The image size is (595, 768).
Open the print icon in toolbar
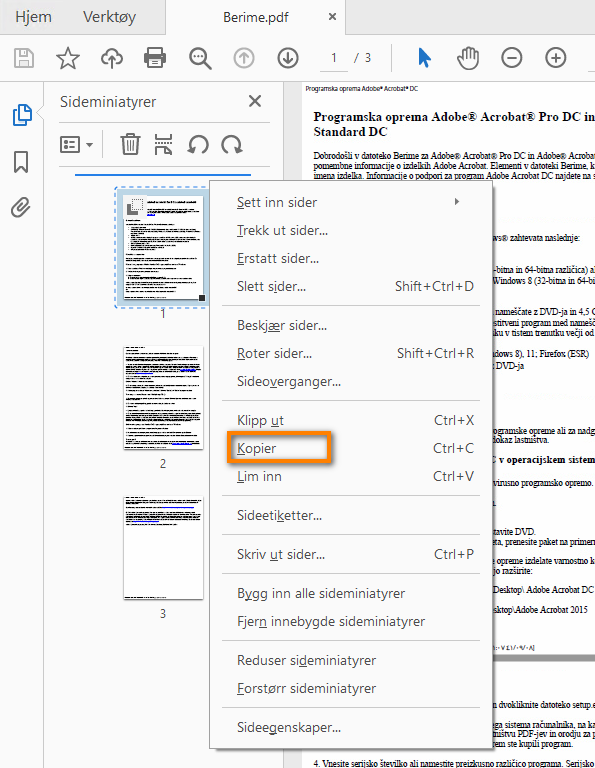[x=155, y=58]
